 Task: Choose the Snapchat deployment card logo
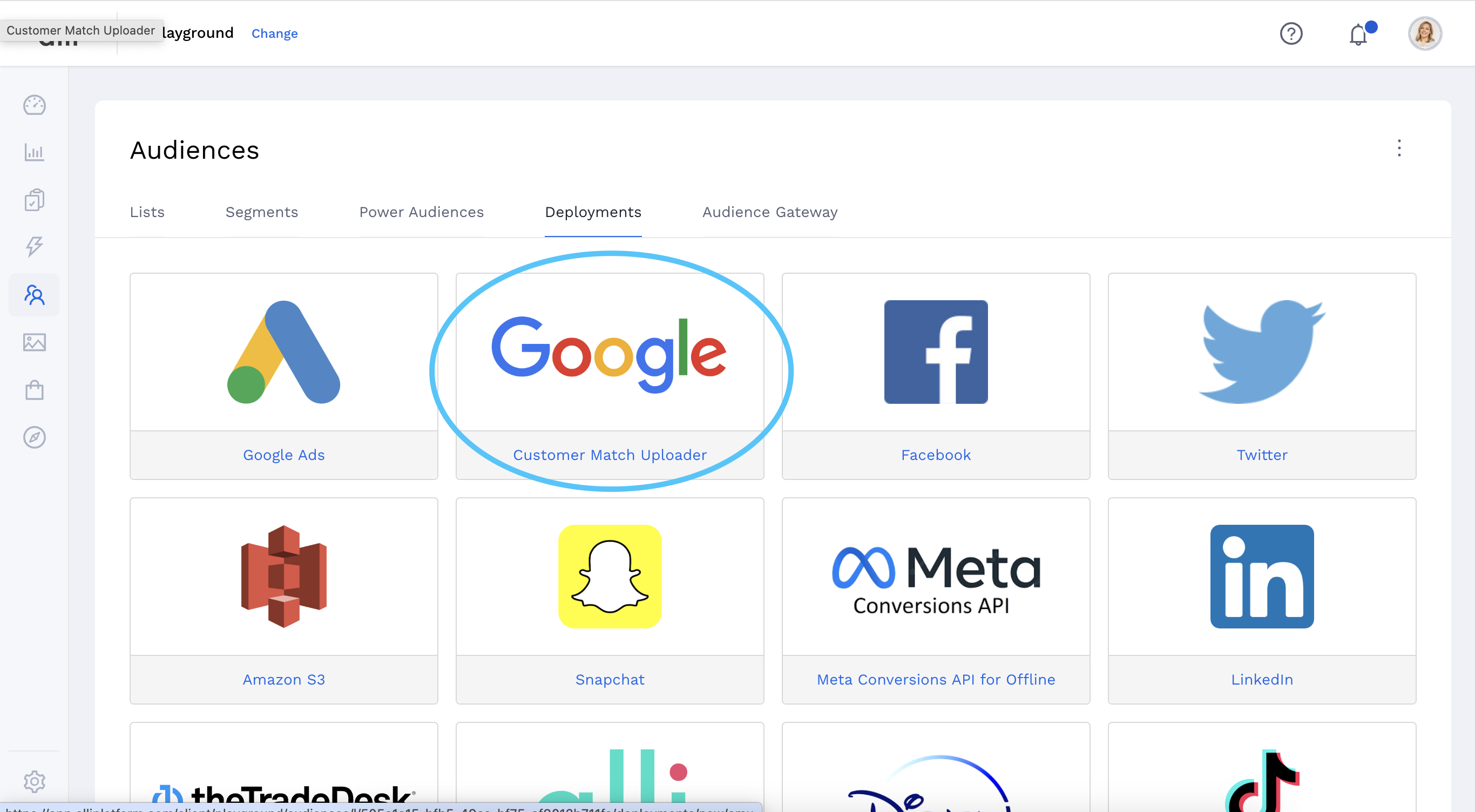[610, 577]
